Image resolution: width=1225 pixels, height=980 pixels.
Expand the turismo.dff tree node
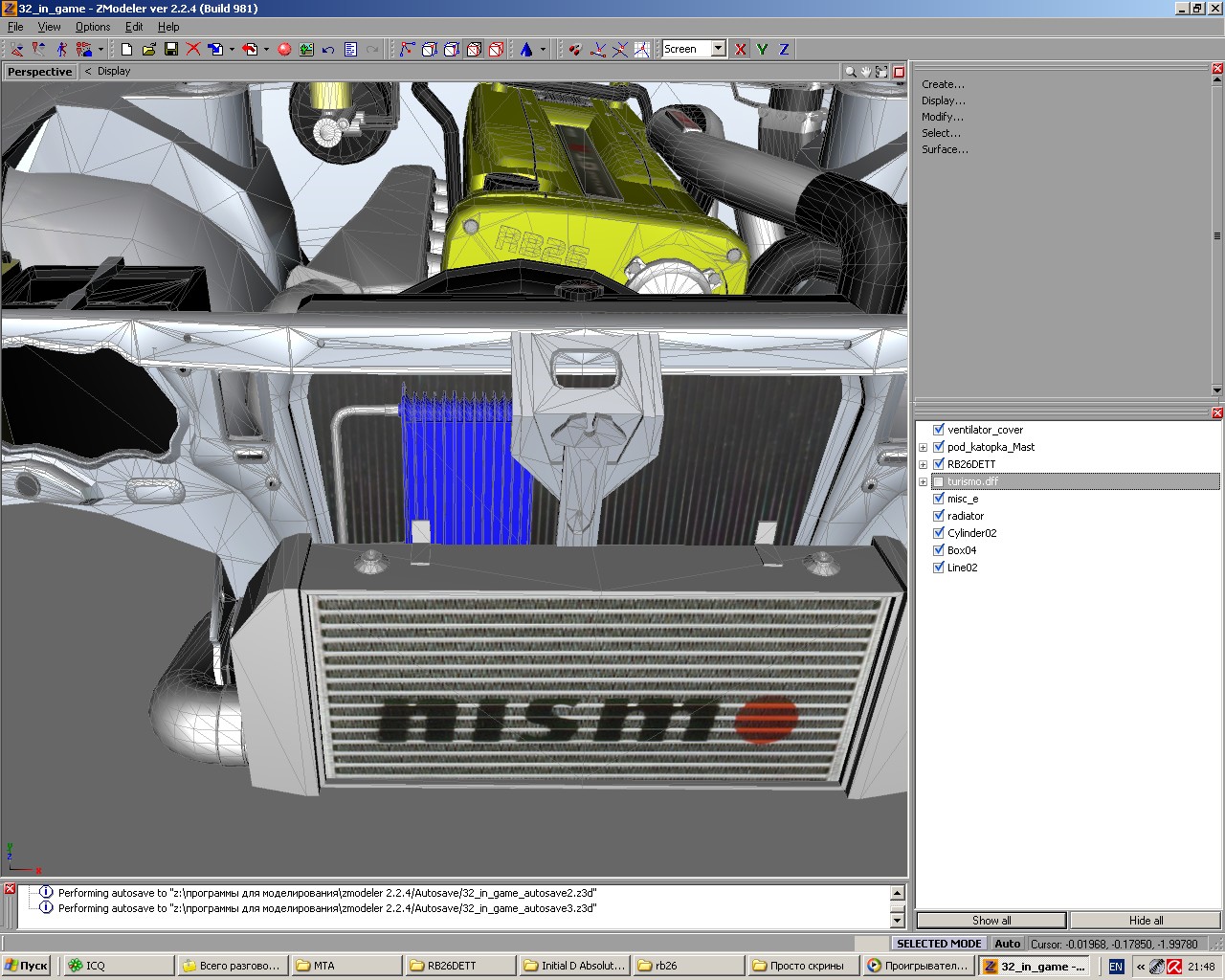click(x=924, y=481)
